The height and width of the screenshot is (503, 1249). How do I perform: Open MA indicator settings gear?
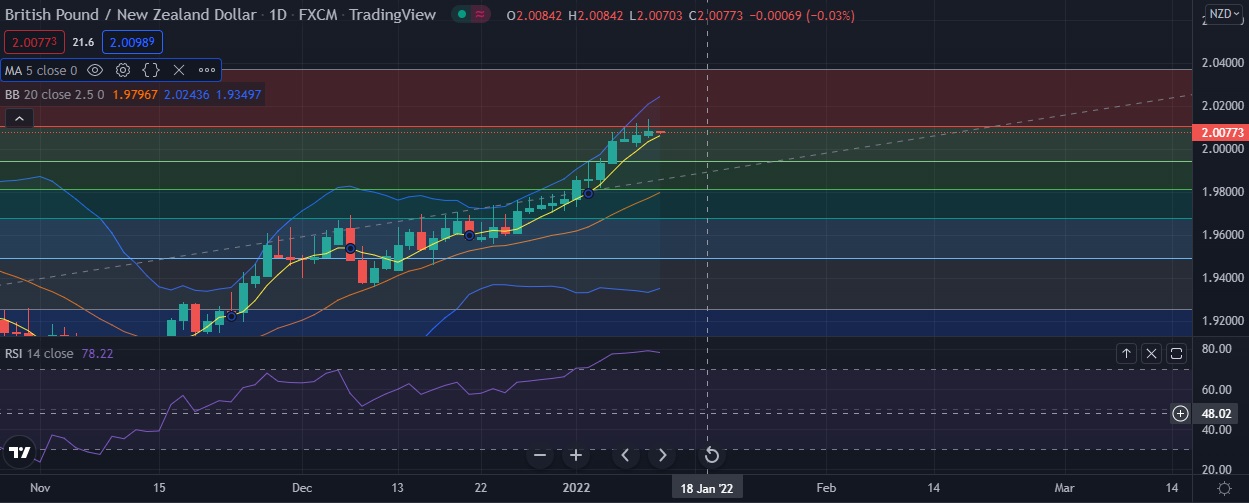coord(123,70)
